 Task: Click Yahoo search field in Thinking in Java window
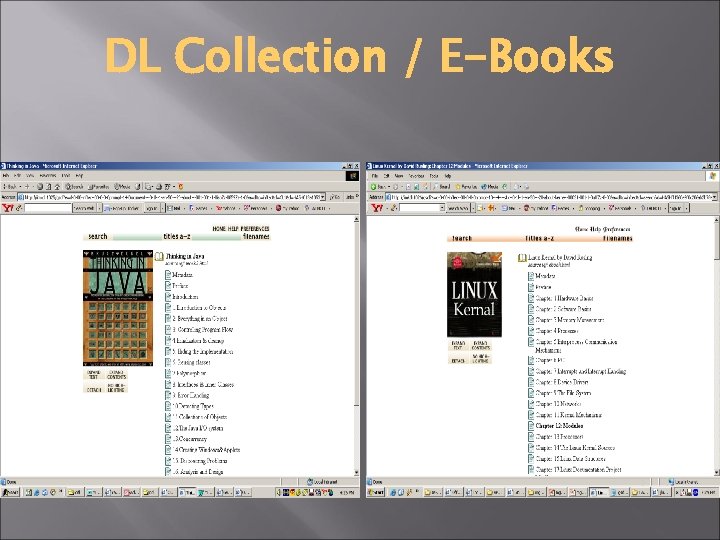coord(48,208)
